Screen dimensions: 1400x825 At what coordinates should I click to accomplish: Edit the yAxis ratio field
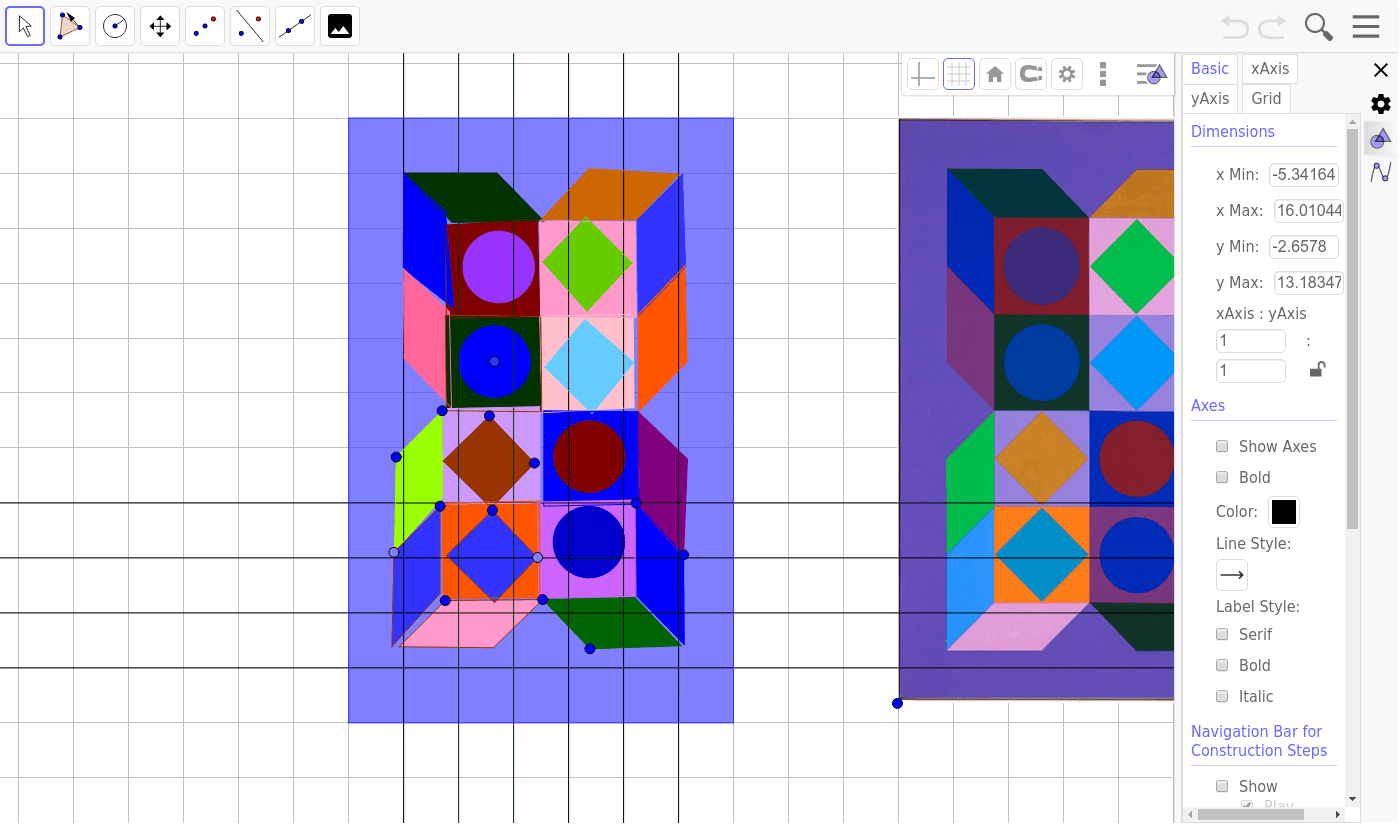[x=1251, y=371]
